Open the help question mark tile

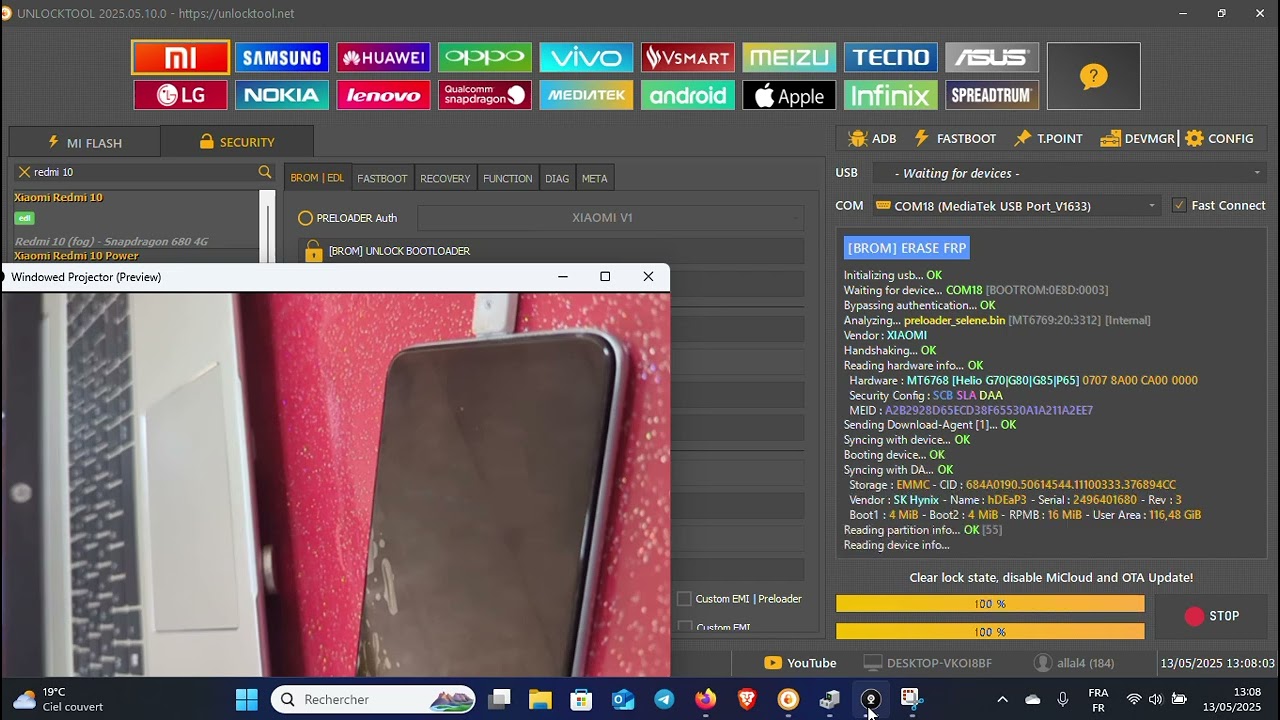[1094, 76]
